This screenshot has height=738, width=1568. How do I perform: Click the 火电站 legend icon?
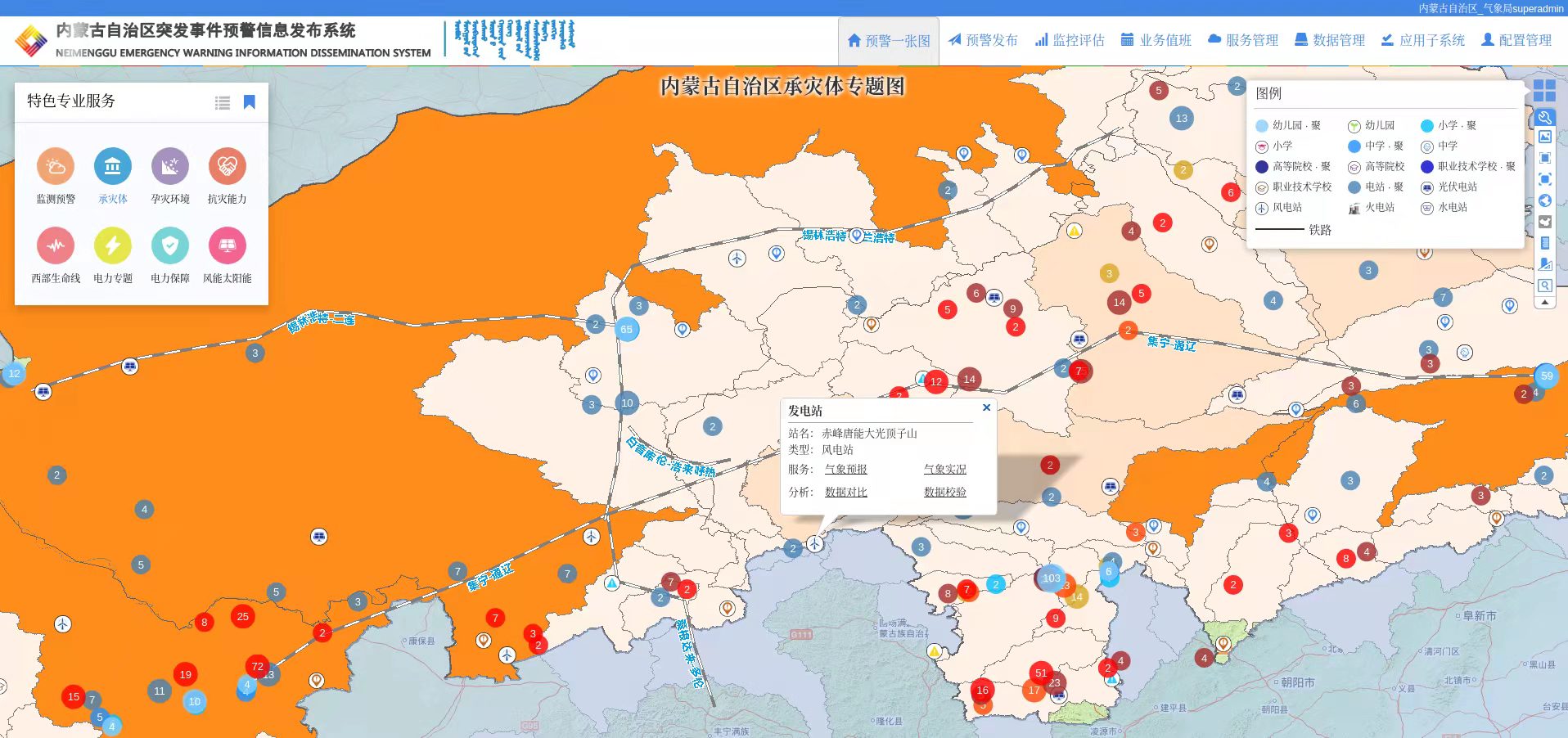click(1354, 208)
